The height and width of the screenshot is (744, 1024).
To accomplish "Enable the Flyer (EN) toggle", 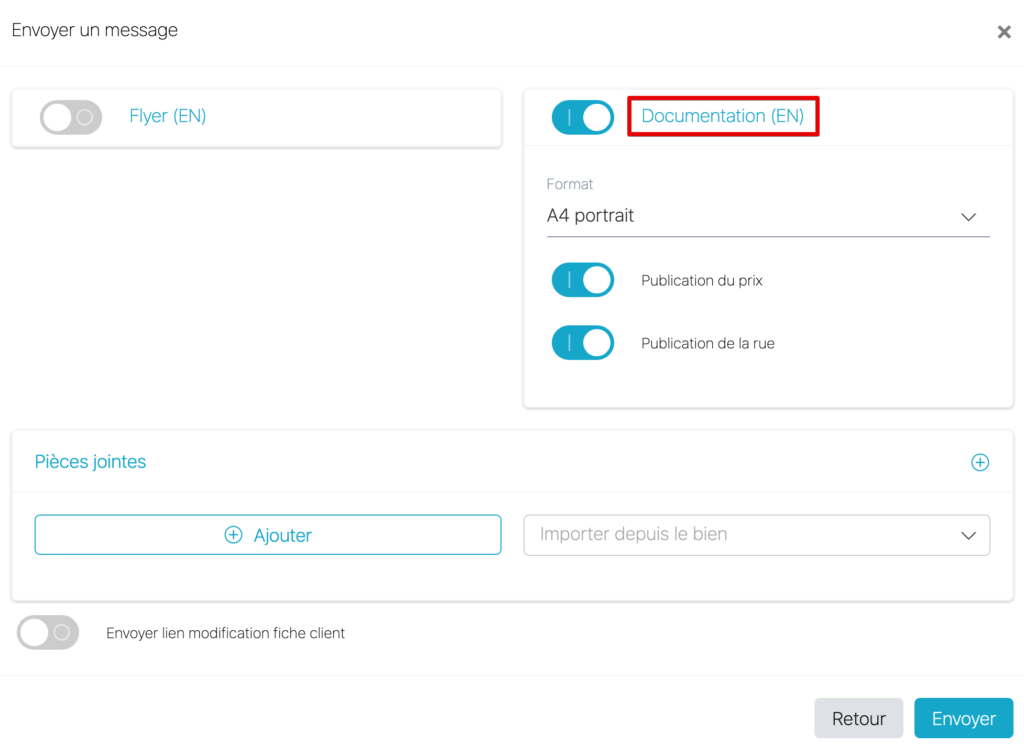I will click(x=71, y=117).
